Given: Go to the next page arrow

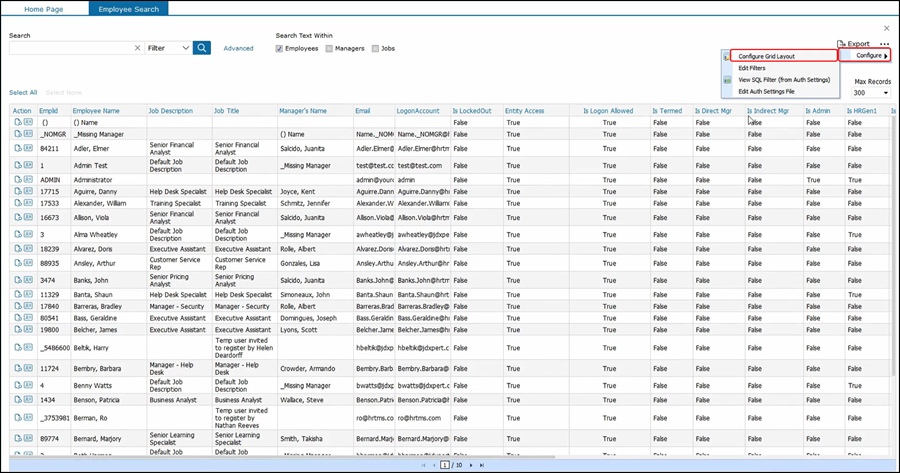Looking at the screenshot, I should [470, 465].
